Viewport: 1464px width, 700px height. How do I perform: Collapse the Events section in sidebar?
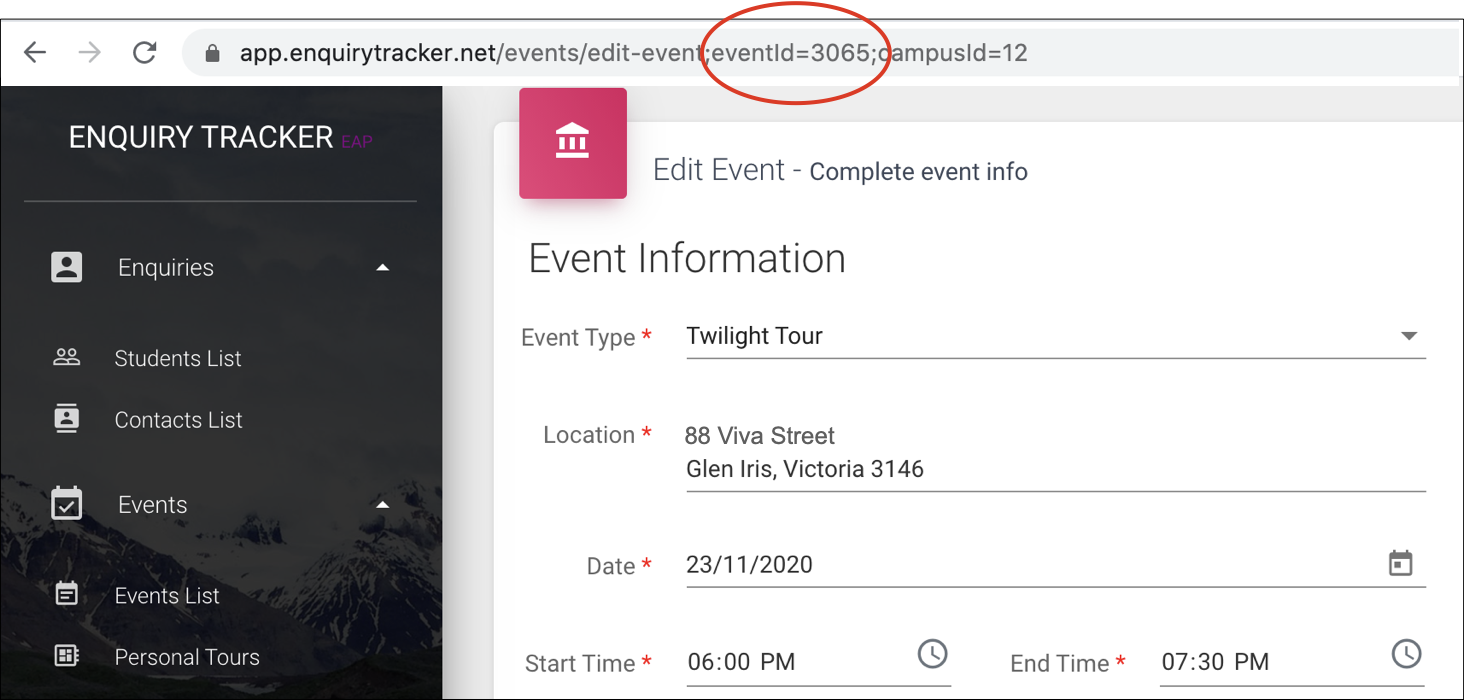pos(382,504)
